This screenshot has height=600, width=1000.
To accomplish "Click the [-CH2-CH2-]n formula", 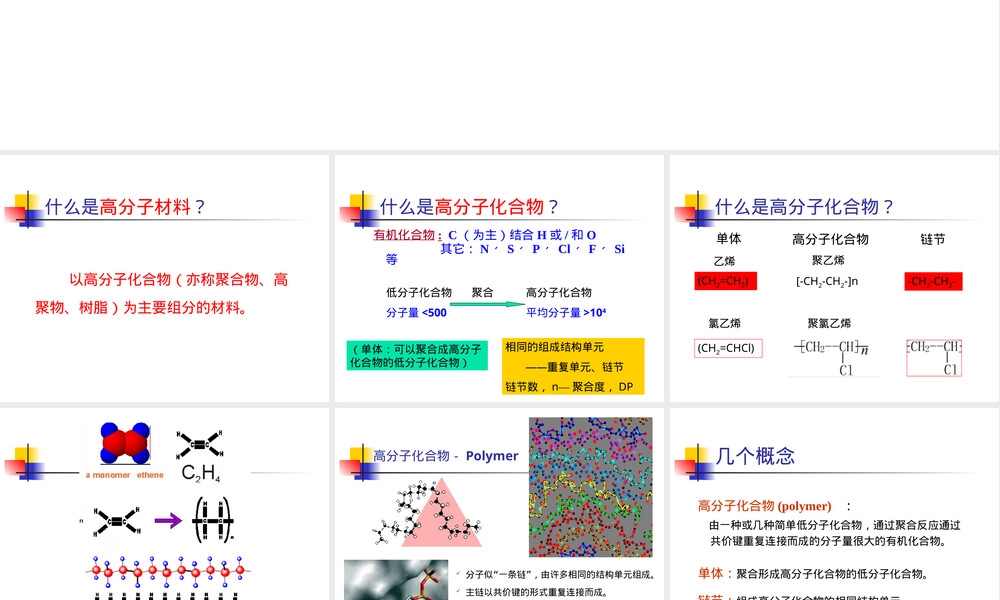I will pos(827,281).
